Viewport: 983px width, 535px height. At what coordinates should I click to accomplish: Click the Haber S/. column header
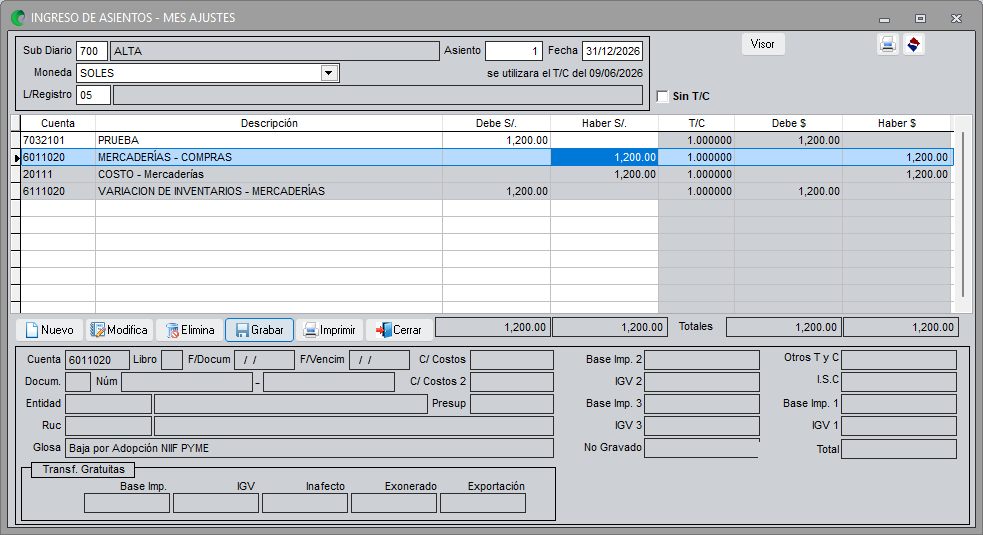604,123
